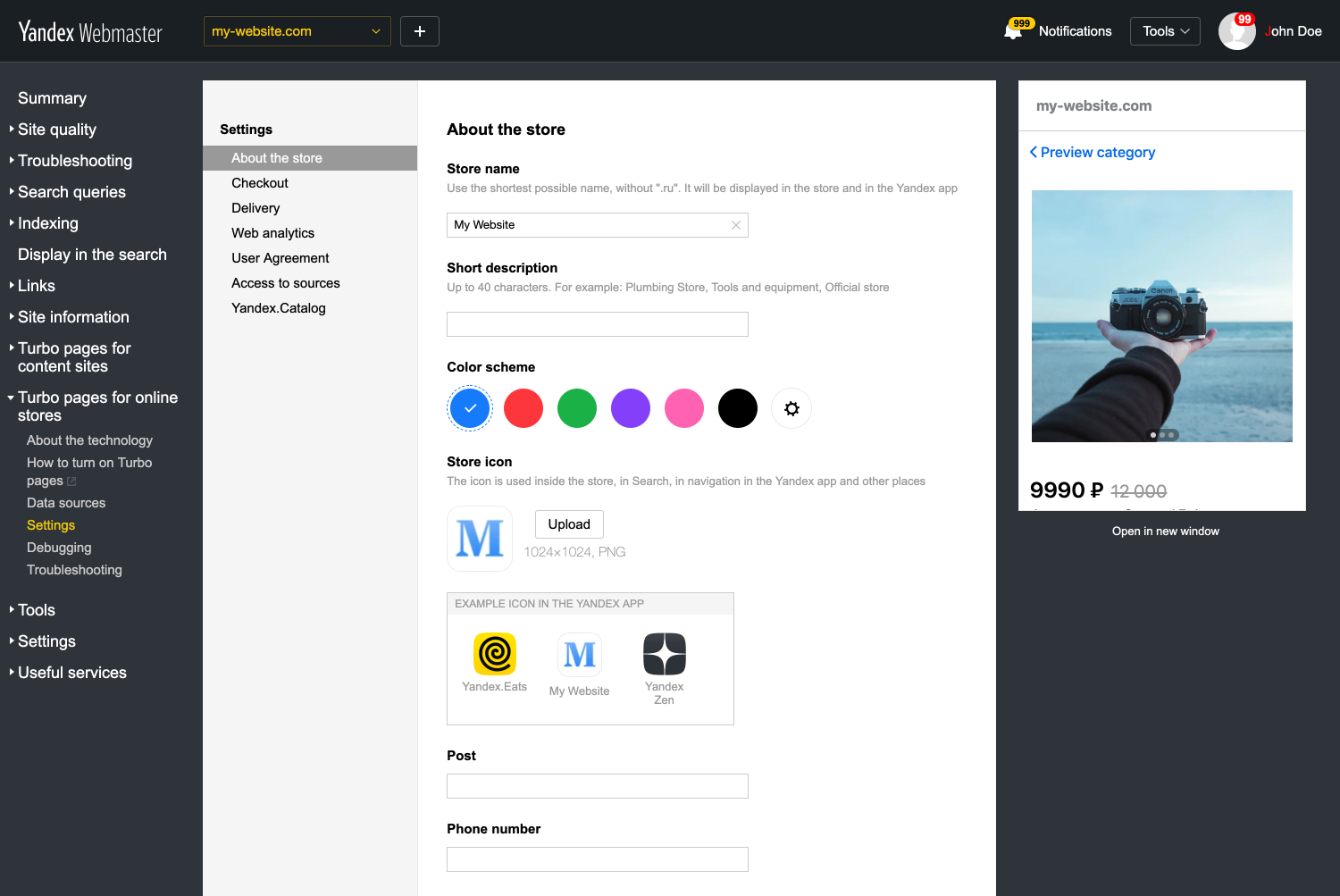Open Data sources page
This screenshot has height=896, width=1340.
coord(66,503)
